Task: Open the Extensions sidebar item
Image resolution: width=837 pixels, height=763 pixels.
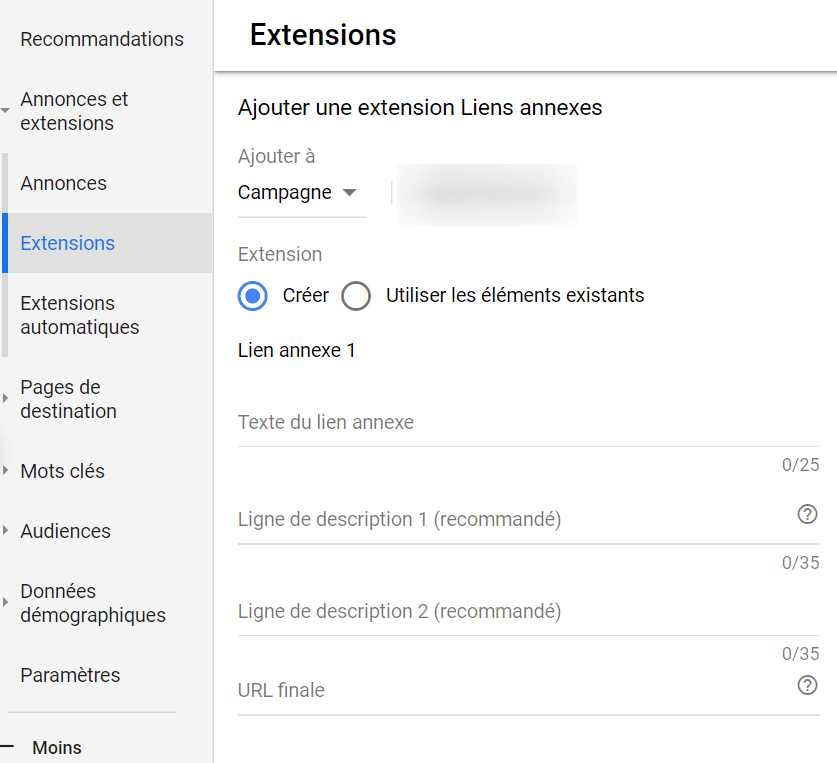Action: [68, 243]
